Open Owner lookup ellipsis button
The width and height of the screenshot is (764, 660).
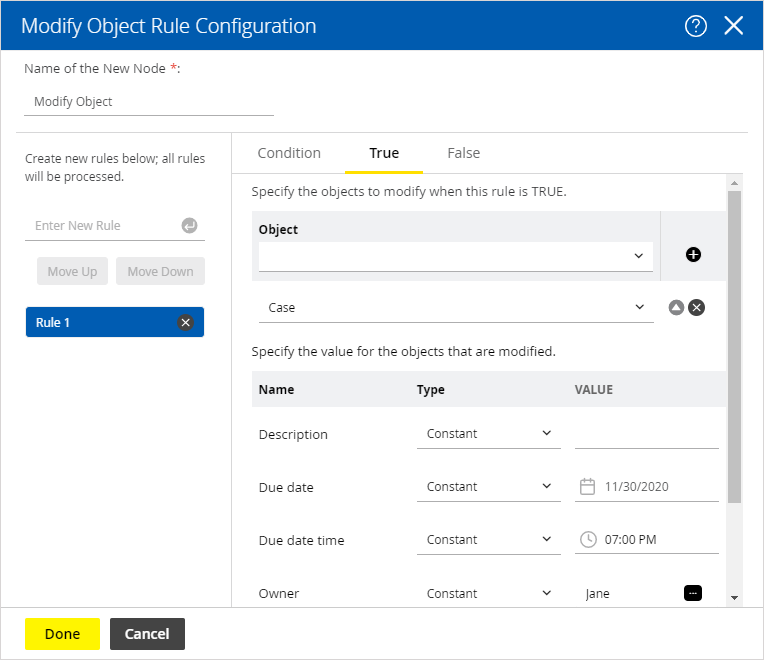point(693,593)
